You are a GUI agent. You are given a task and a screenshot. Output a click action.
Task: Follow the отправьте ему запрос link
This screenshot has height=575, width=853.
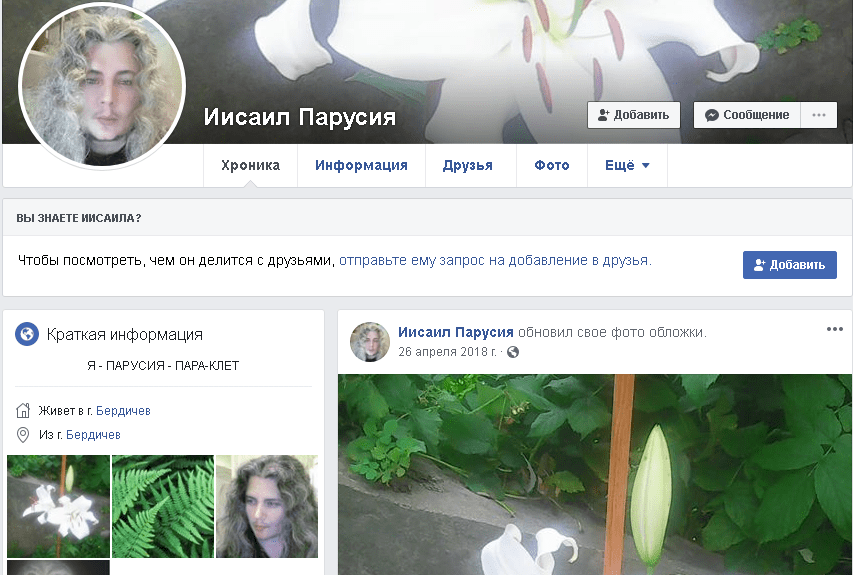[x=495, y=261]
